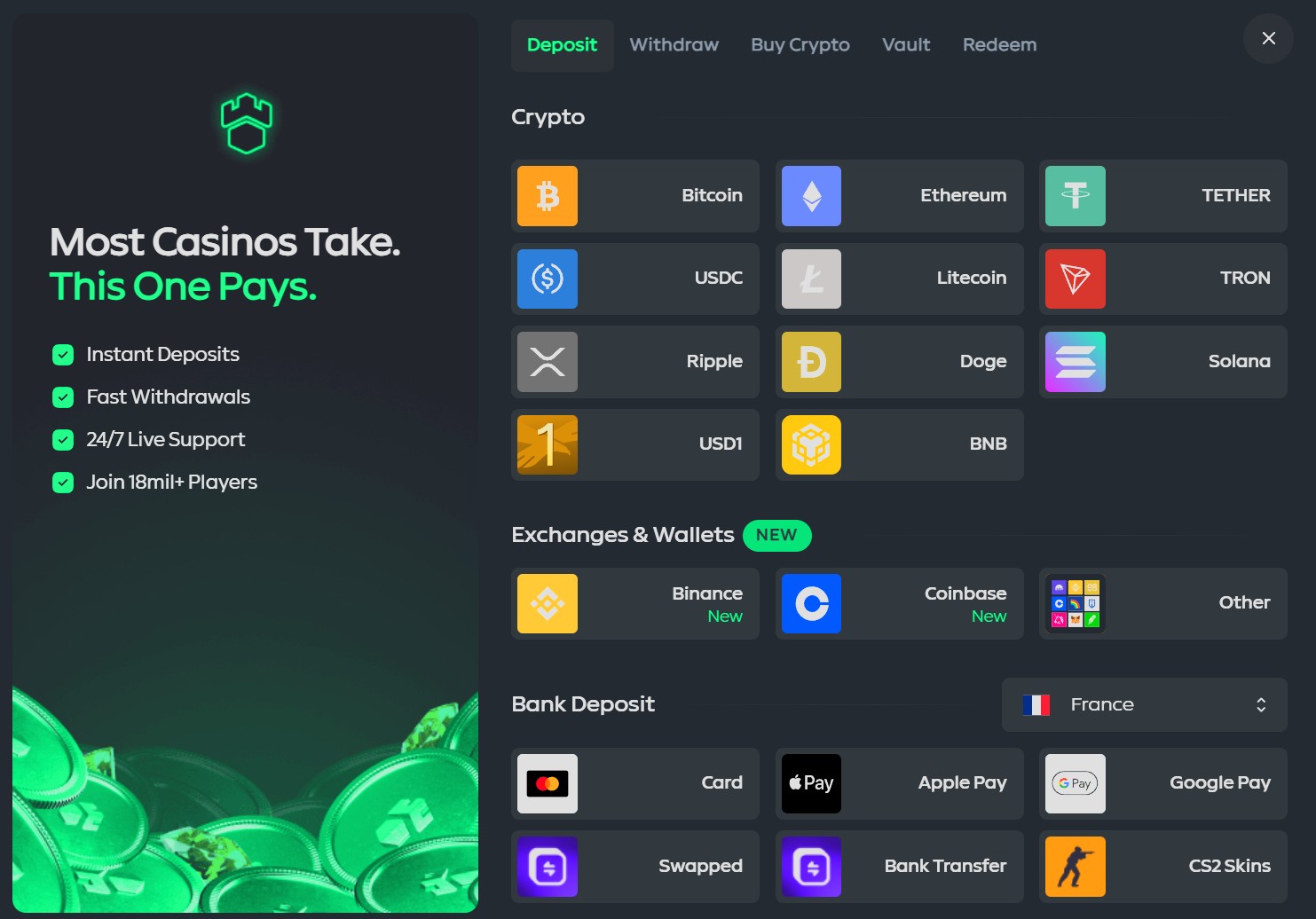Click the Bank Transfer label
1316x919 pixels.
coord(945,866)
